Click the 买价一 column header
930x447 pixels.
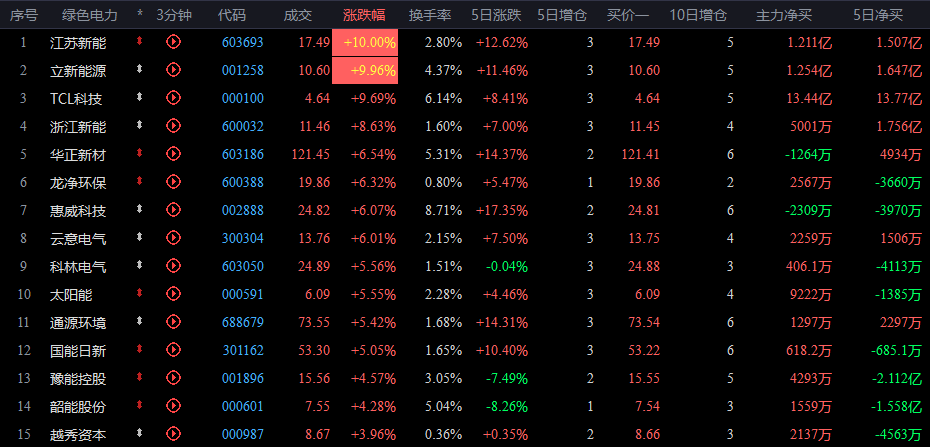(628, 15)
